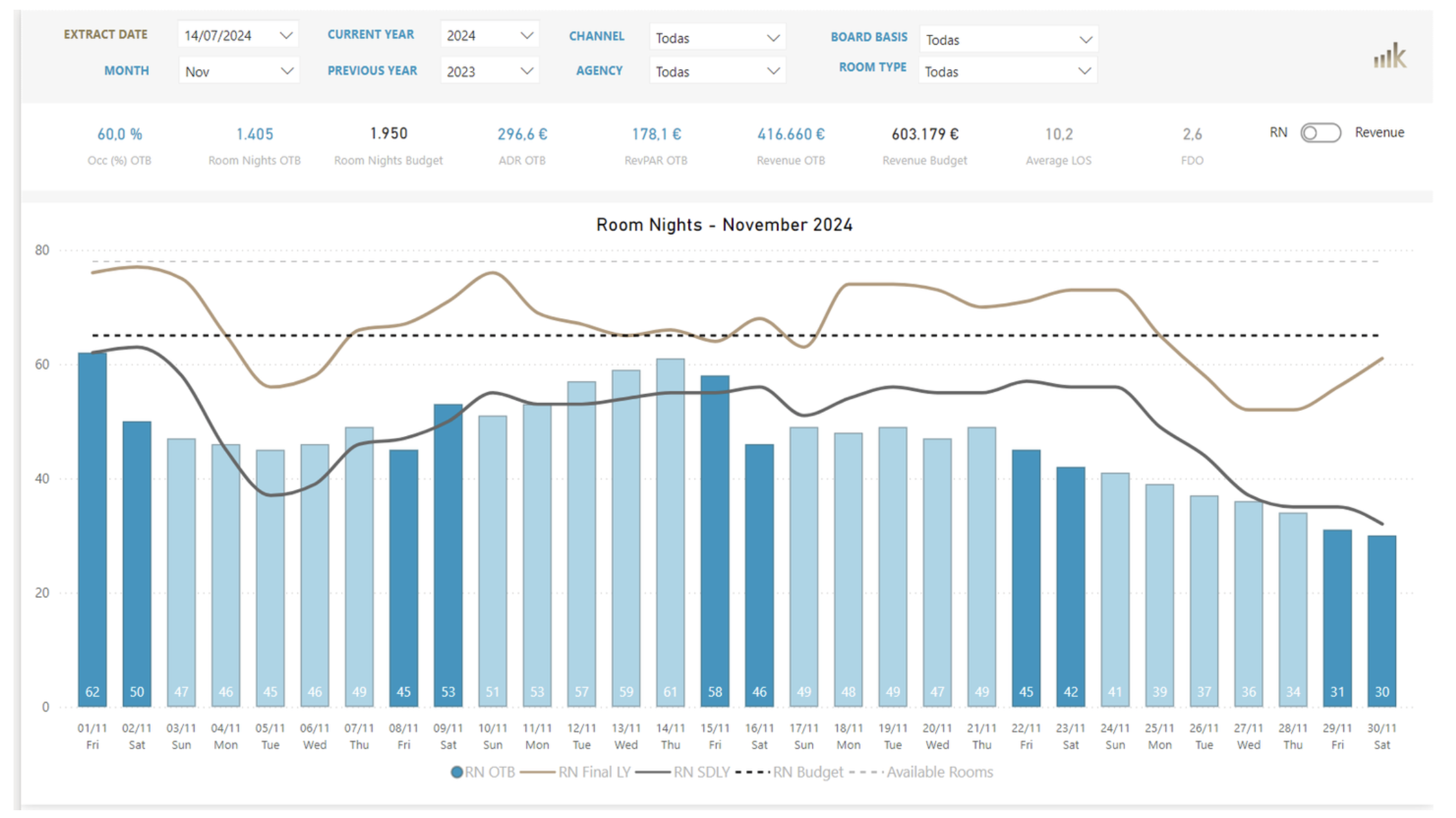The image size is (1456, 818).
Task: Select the 07/11 Thu bar with value 49
Action: 359,567
